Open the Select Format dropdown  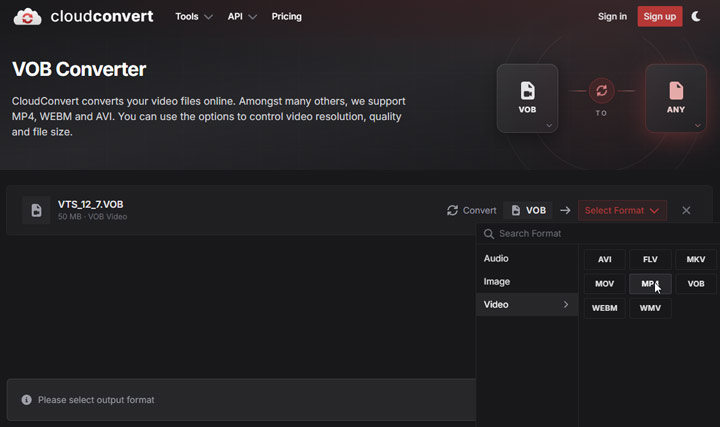pos(622,210)
